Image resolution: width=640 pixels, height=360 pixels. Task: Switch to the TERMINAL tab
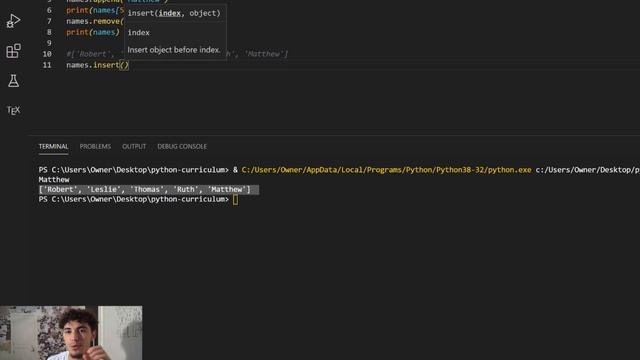coord(53,147)
